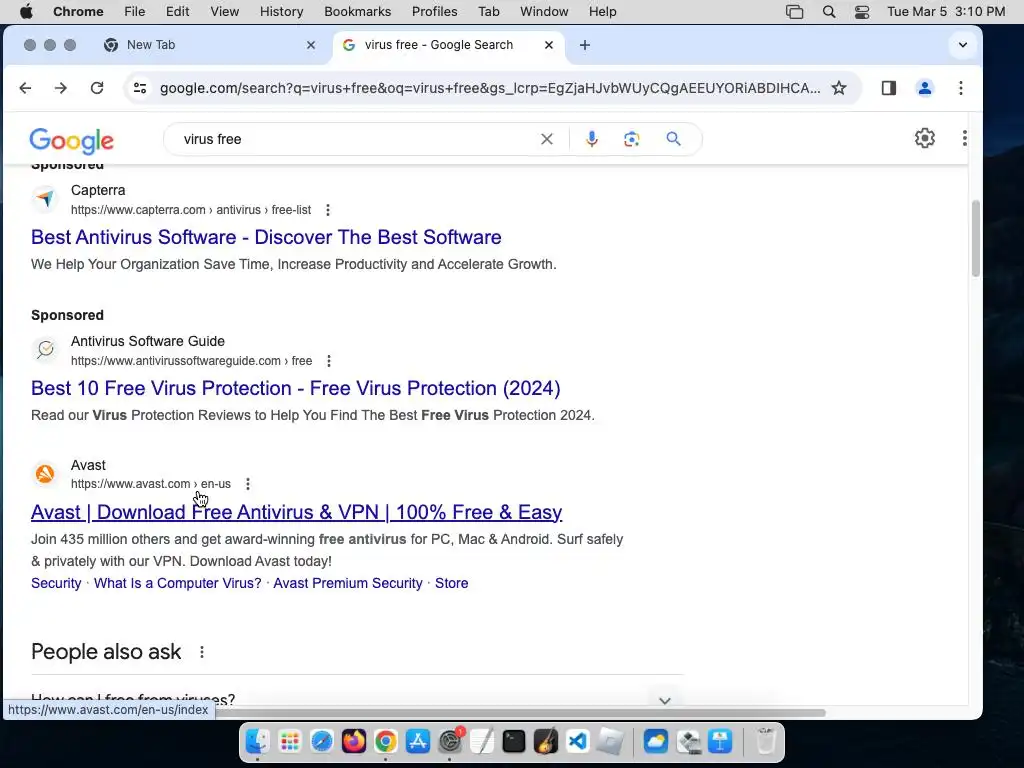Close the New Tab tab
Viewport: 1024px width, 768px height.
311,45
